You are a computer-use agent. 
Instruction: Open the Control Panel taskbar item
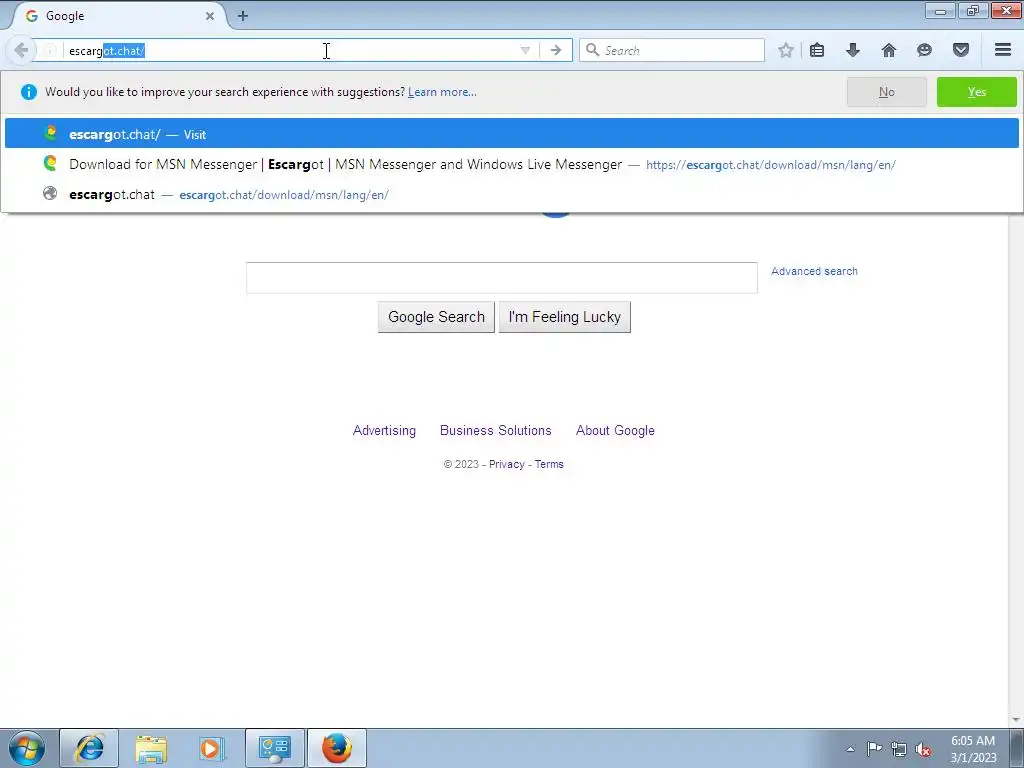pyautogui.click(x=274, y=748)
